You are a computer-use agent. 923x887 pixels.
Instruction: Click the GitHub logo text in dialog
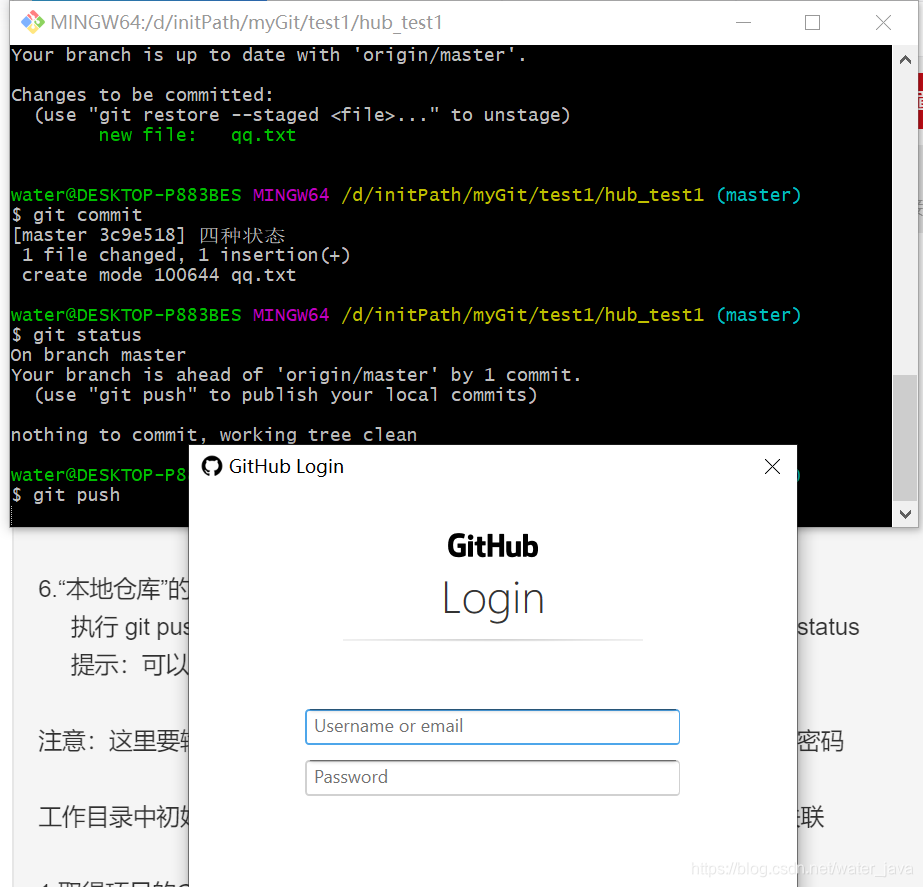pyautogui.click(x=493, y=546)
